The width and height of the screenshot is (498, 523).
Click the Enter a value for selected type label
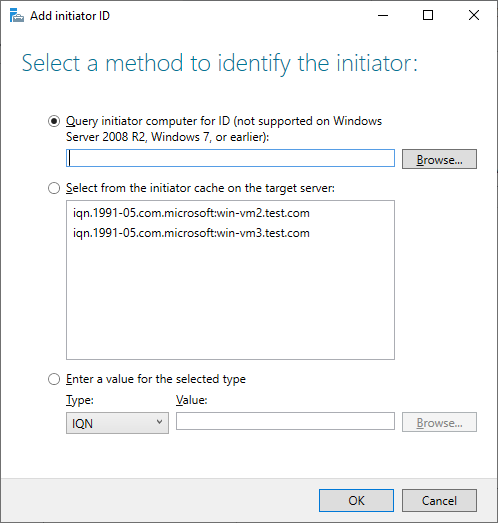point(156,379)
